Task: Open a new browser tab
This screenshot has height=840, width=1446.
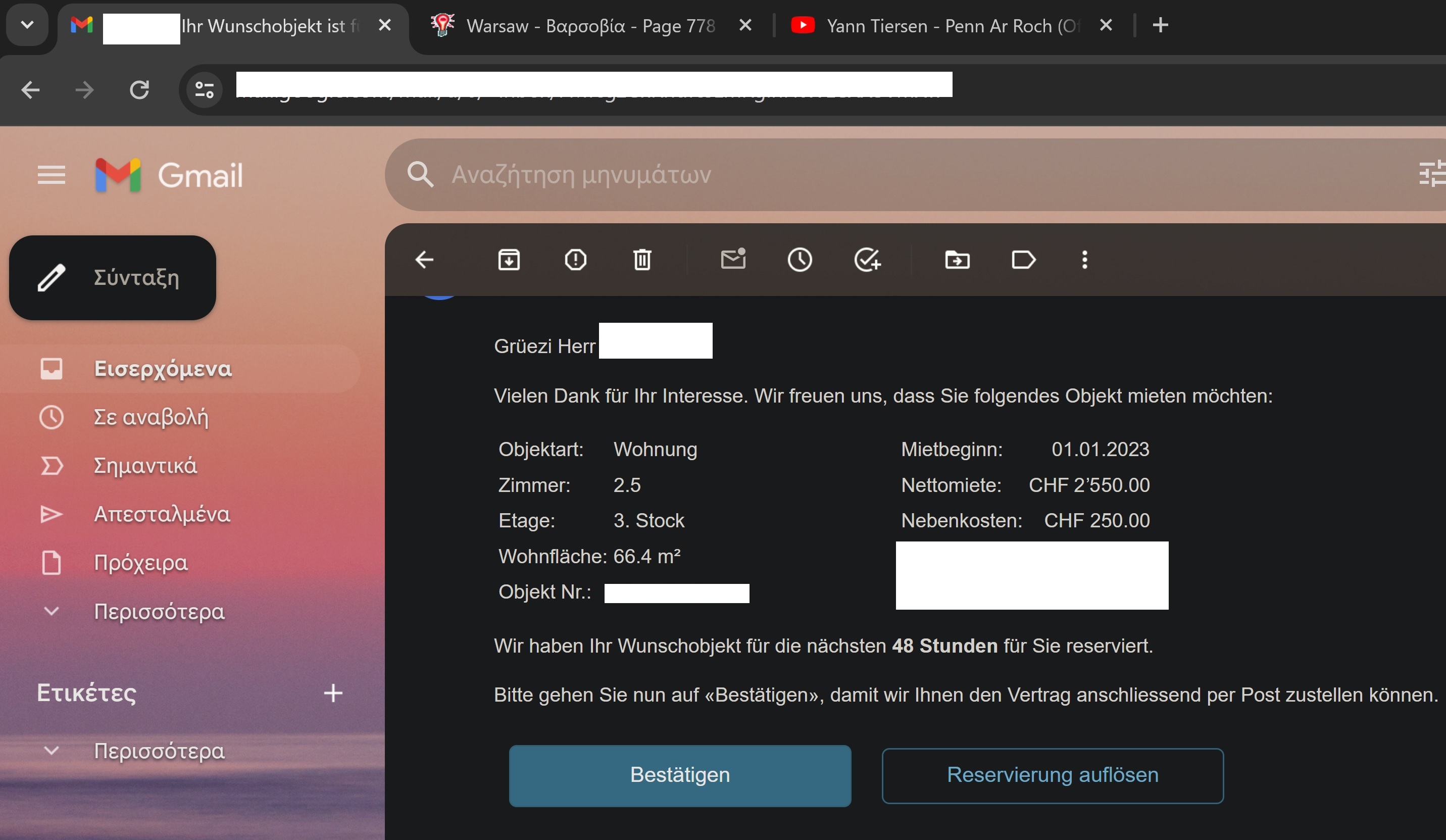Action: click(1160, 25)
